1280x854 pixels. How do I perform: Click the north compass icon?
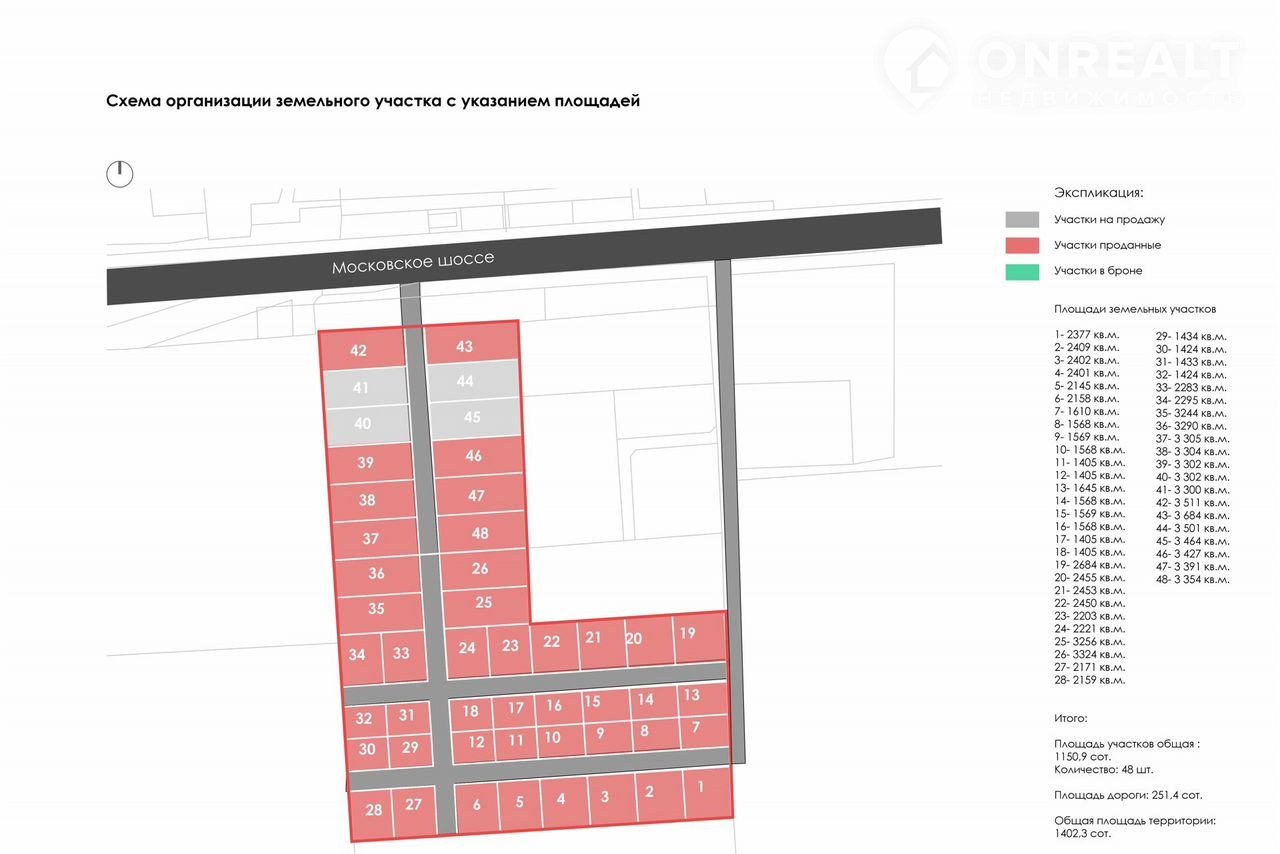119,174
